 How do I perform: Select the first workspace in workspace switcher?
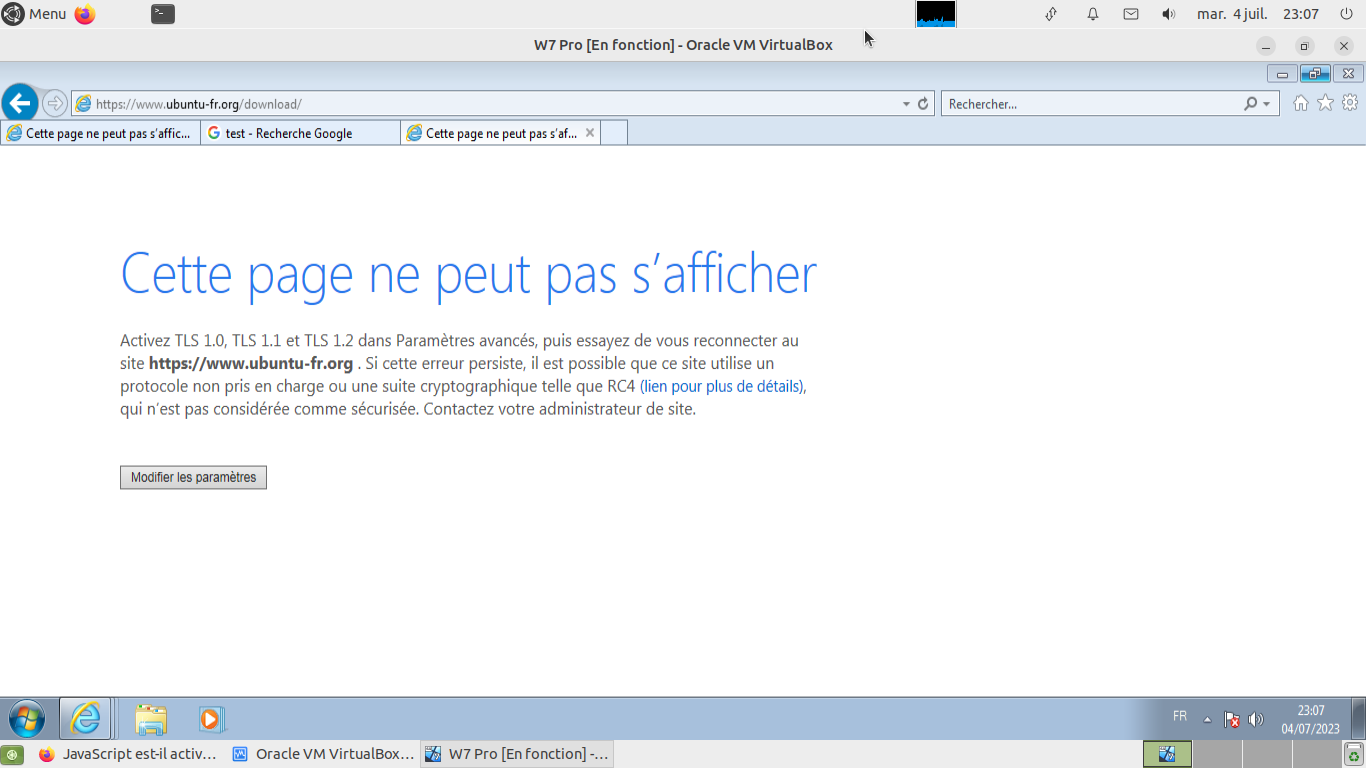tap(1167, 754)
